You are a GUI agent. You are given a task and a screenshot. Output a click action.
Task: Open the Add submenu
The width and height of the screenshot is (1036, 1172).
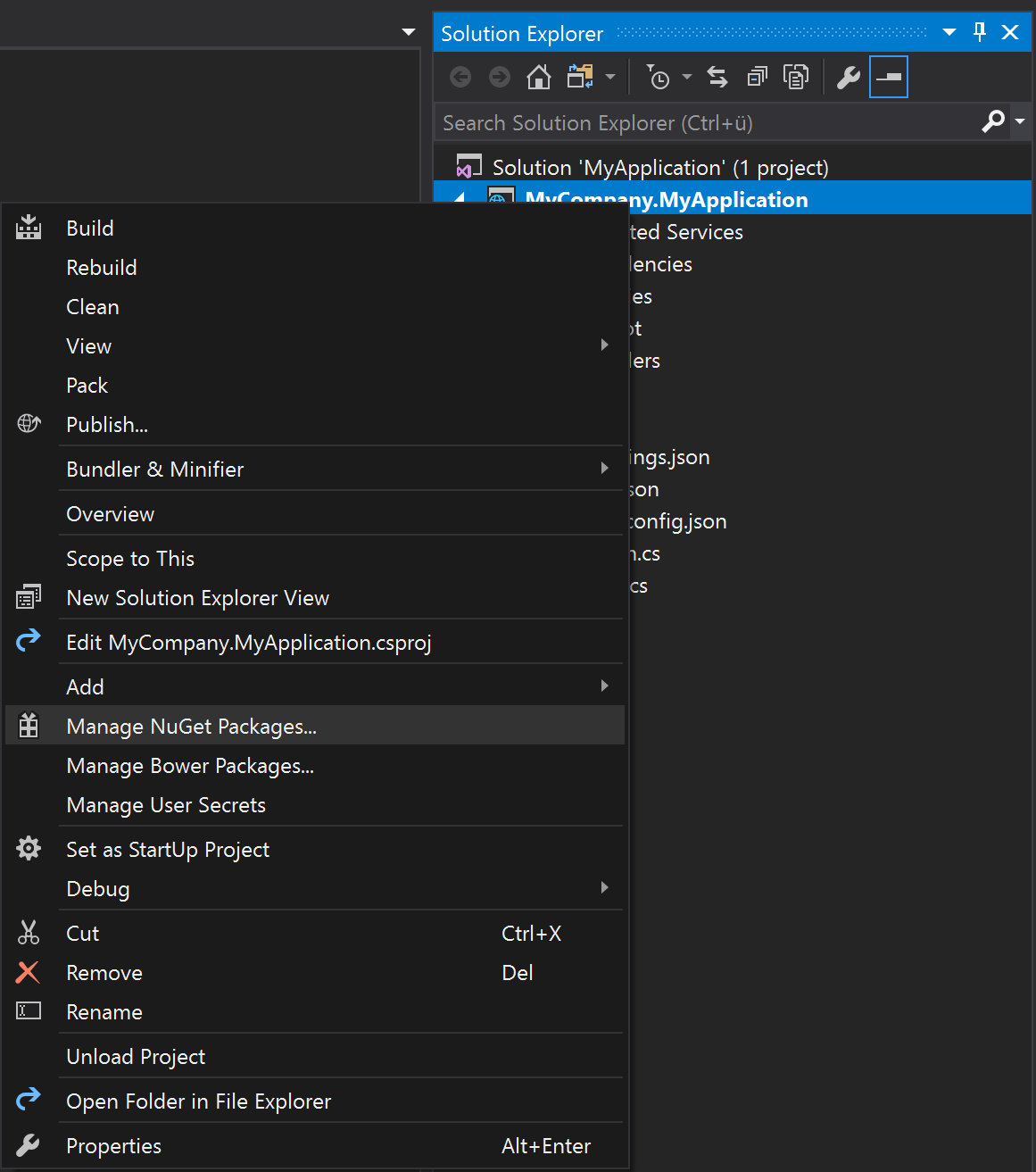[86, 687]
